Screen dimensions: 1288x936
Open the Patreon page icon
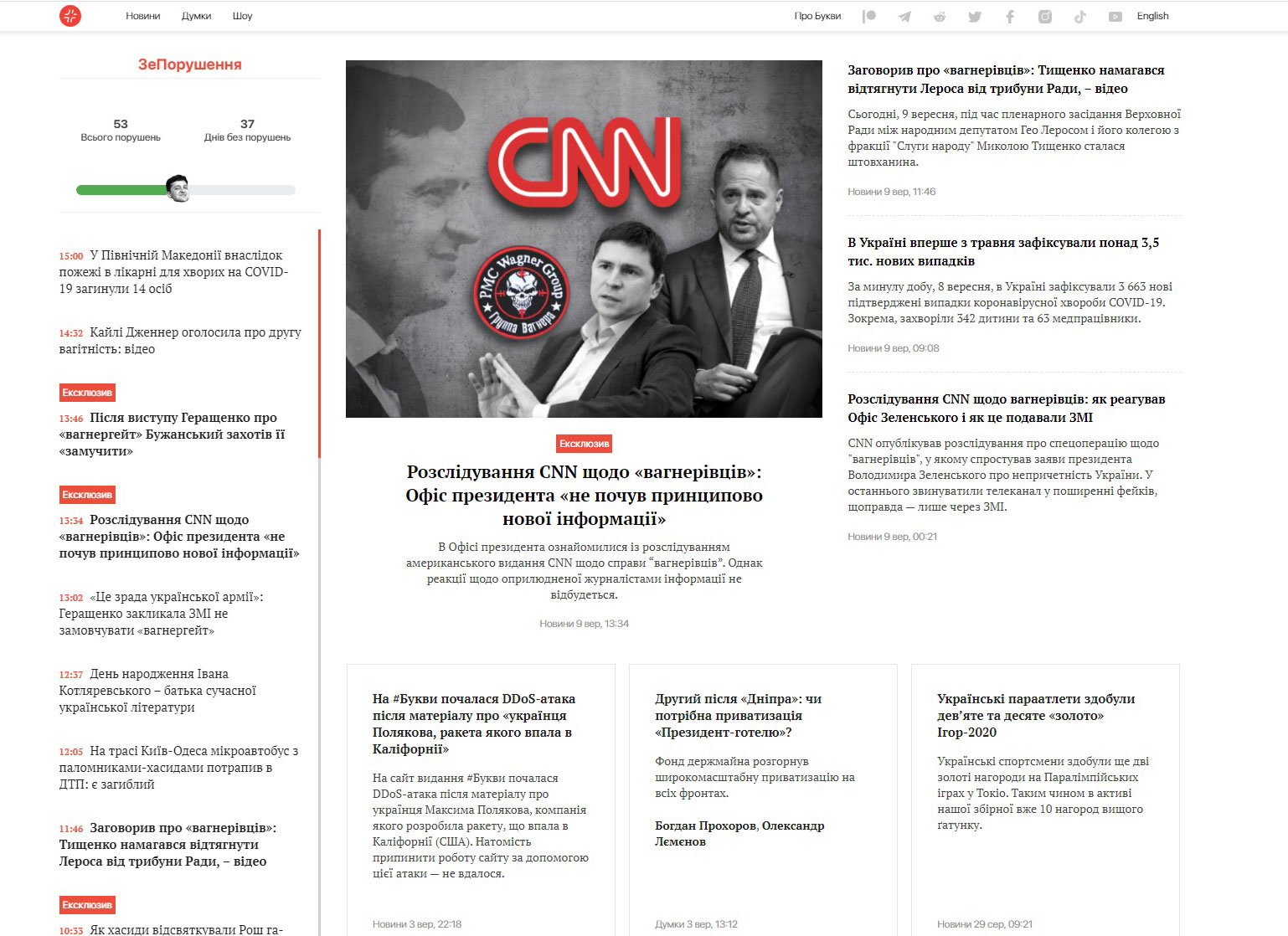[x=869, y=17]
